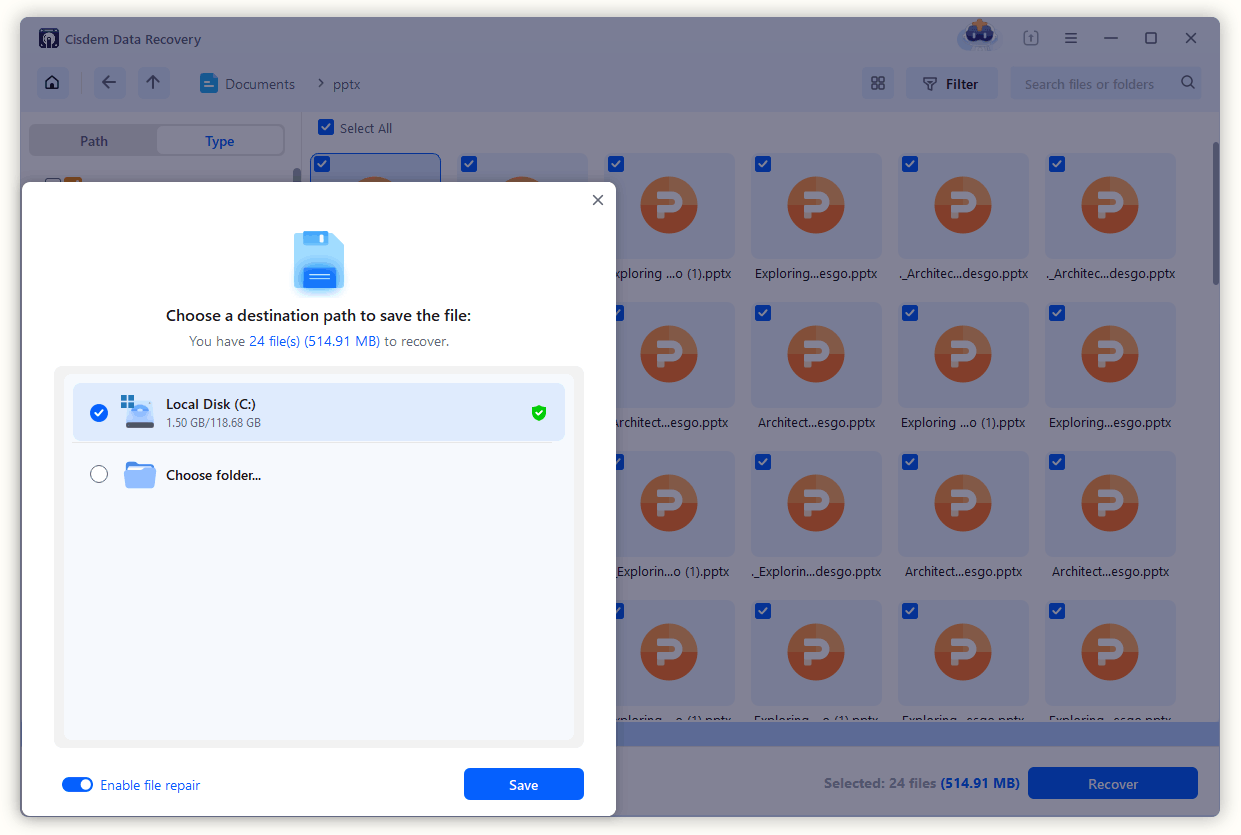This screenshot has height=835, width=1241.
Task: Turn off Enable file repair toggle
Action: 78,785
